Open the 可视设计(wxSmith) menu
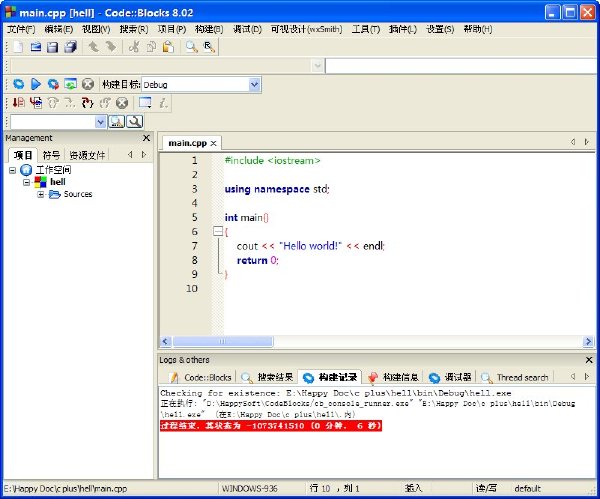Image resolution: width=600 pixels, height=499 pixels. [307, 29]
